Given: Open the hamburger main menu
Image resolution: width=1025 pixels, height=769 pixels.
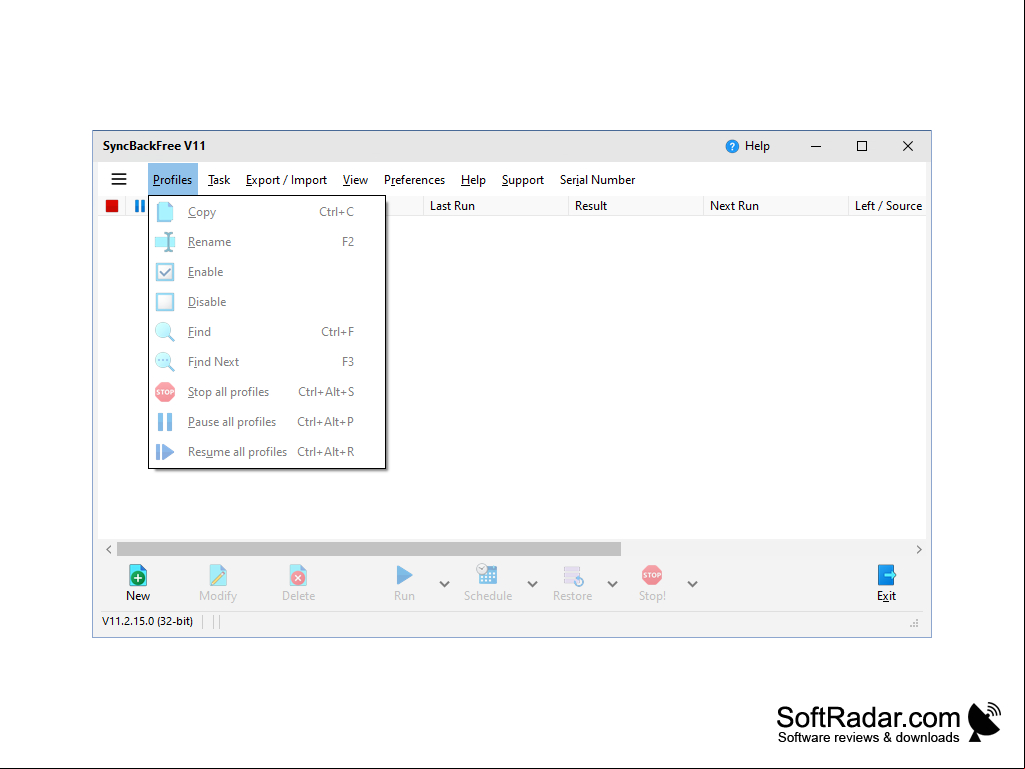Looking at the screenshot, I should (119, 179).
